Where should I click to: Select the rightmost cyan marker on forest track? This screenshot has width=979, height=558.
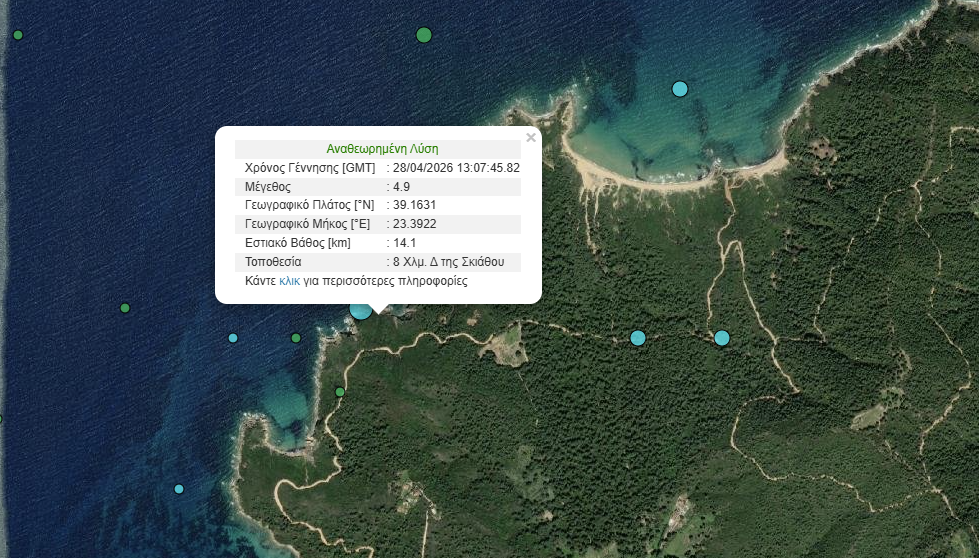point(722,338)
